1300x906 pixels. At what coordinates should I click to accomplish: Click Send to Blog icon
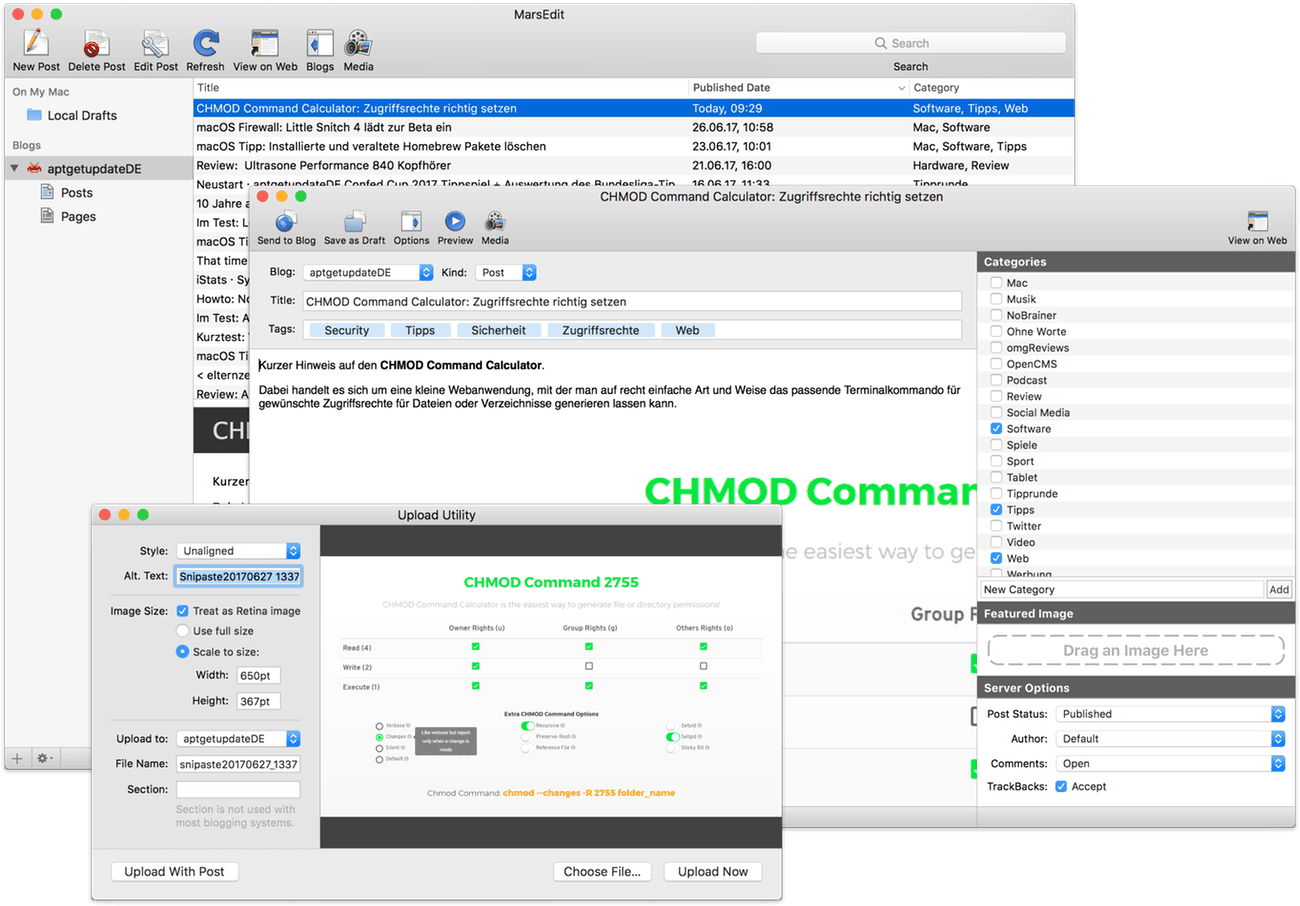pyautogui.click(x=286, y=222)
